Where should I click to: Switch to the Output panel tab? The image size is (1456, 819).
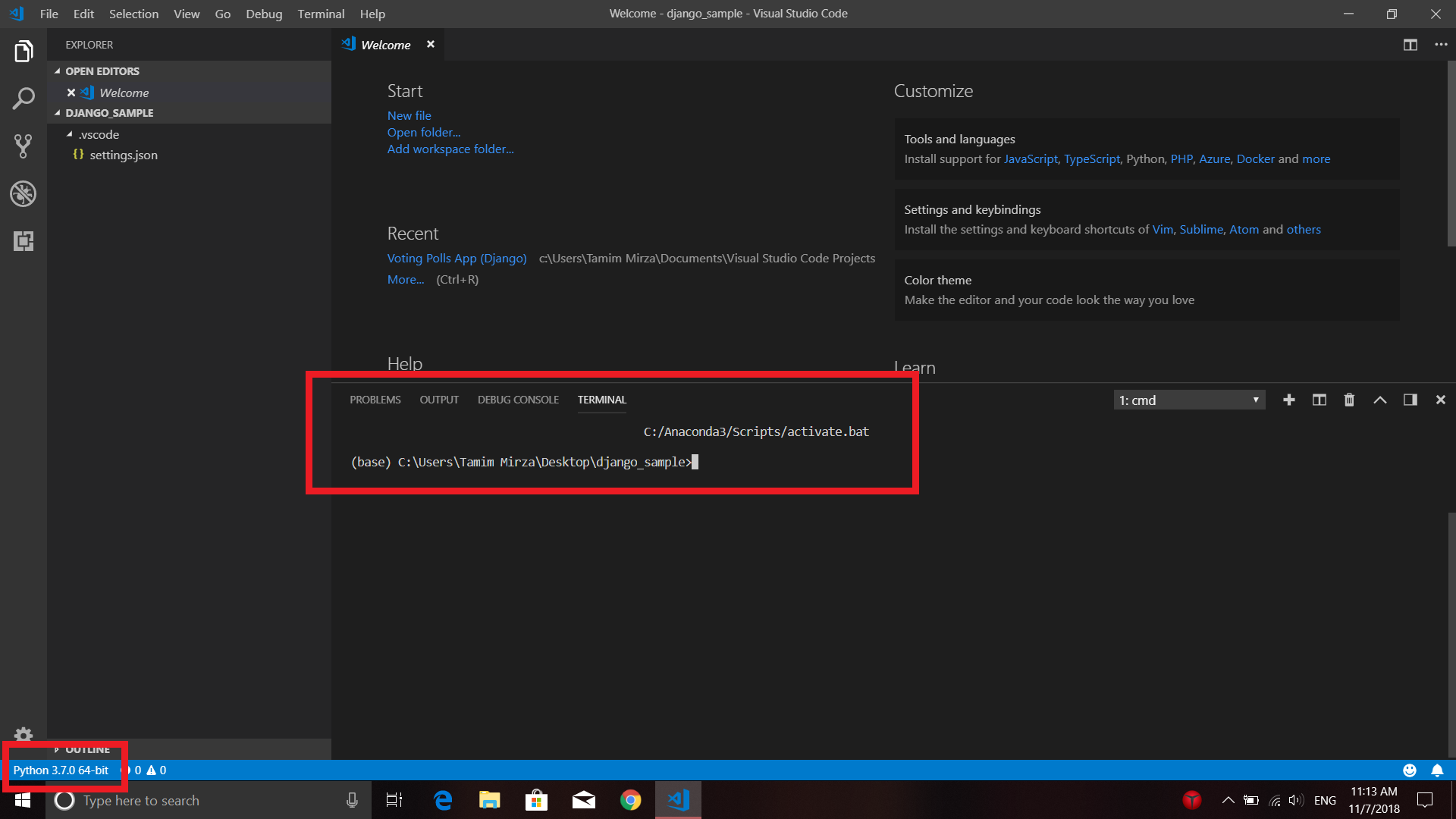(439, 400)
